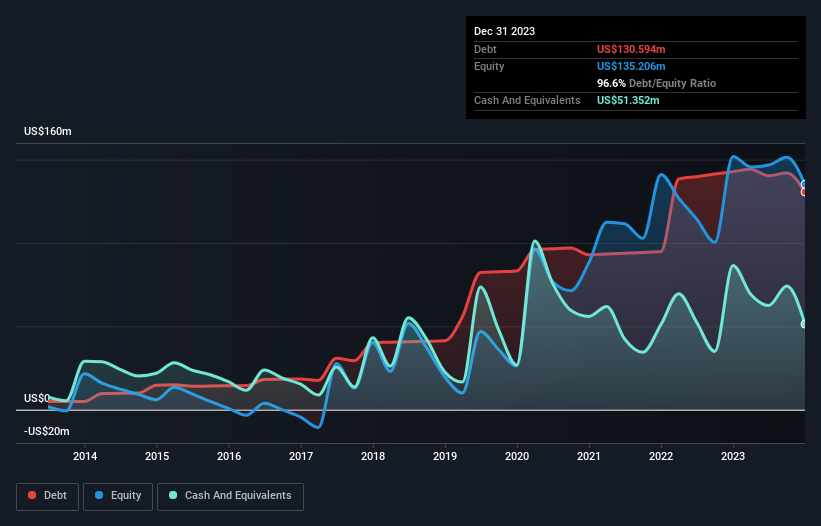Select the 2023 x-axis label
Image resolution: width=821 pixels, height=526 pixels.
point(733,456)
